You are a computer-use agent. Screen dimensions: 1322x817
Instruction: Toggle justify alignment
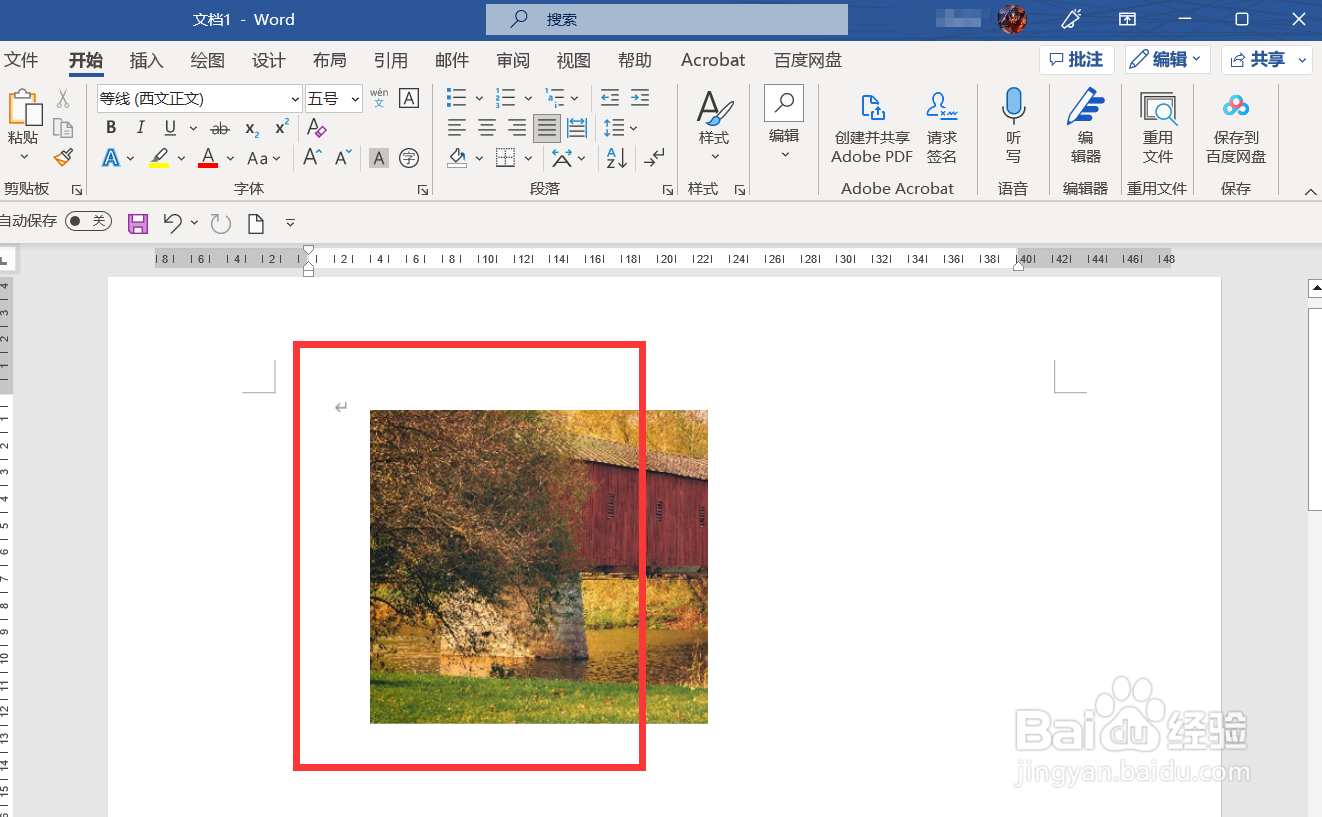click(547, 128)
